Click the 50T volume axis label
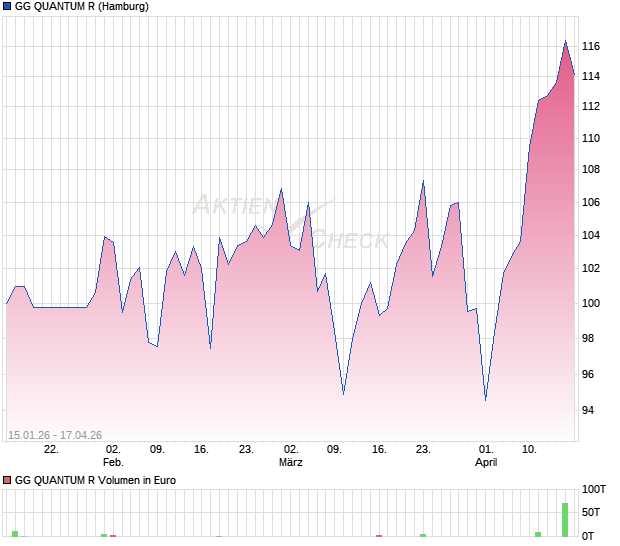Image resolution: width=620 pixels, height=546 pixels. pos(591,512)
